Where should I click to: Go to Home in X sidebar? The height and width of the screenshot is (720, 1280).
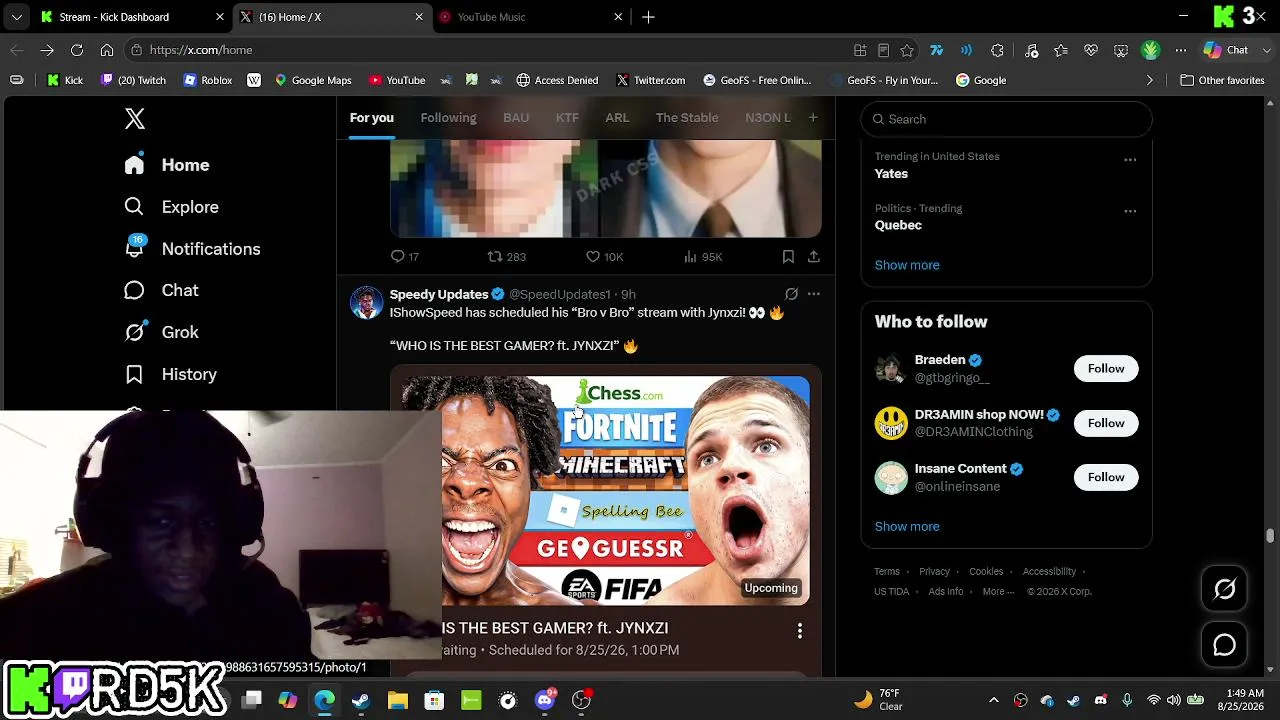[x=167, y=165]
